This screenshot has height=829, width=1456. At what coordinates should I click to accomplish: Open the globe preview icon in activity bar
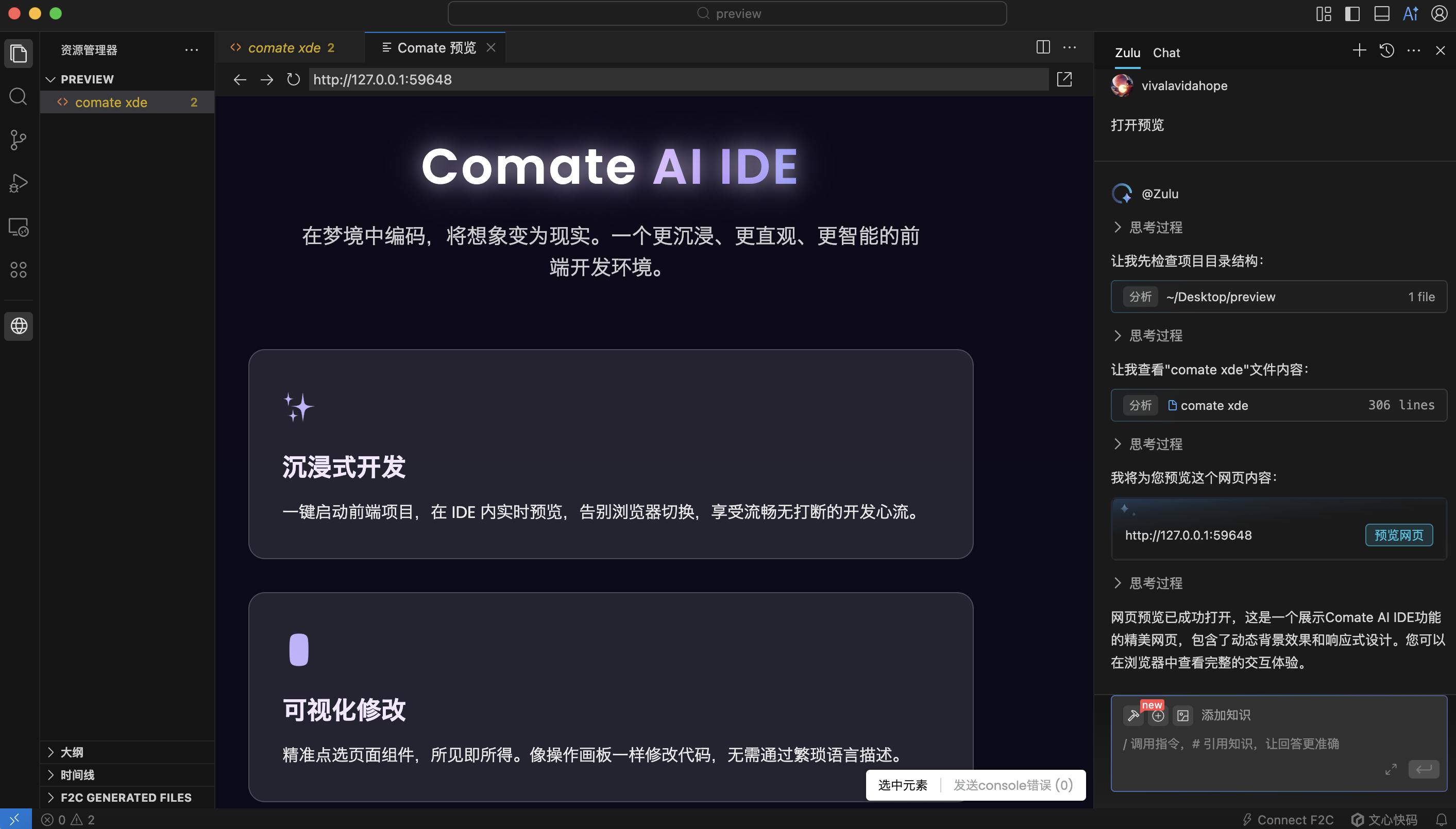(x=18, y=325)
